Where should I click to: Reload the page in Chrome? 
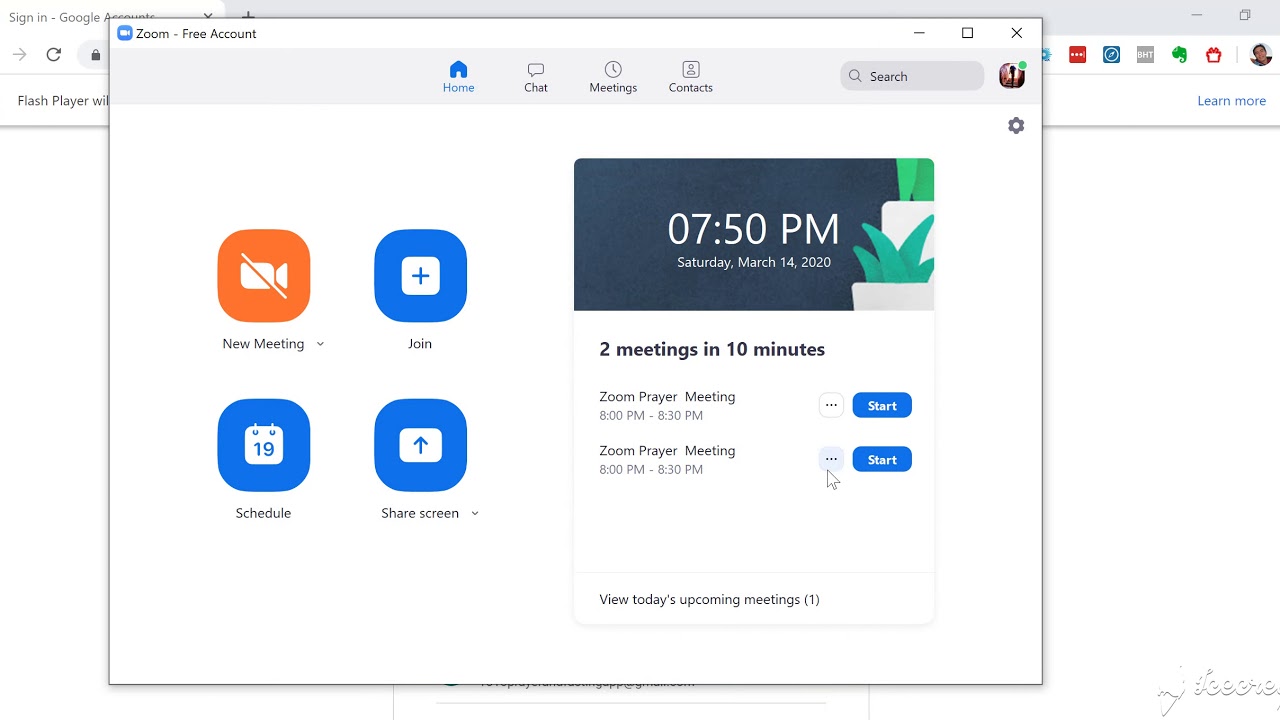click(54, 55)
